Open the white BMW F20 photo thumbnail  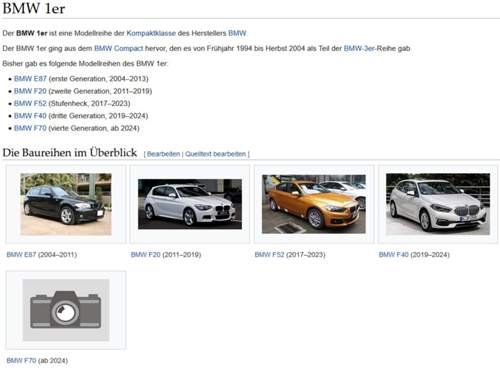click(190, 204)
